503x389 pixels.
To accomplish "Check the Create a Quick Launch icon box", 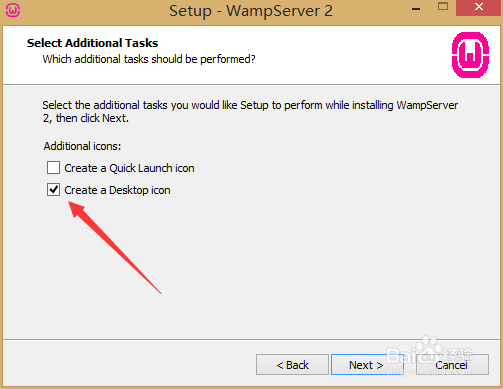I will 53,168.
